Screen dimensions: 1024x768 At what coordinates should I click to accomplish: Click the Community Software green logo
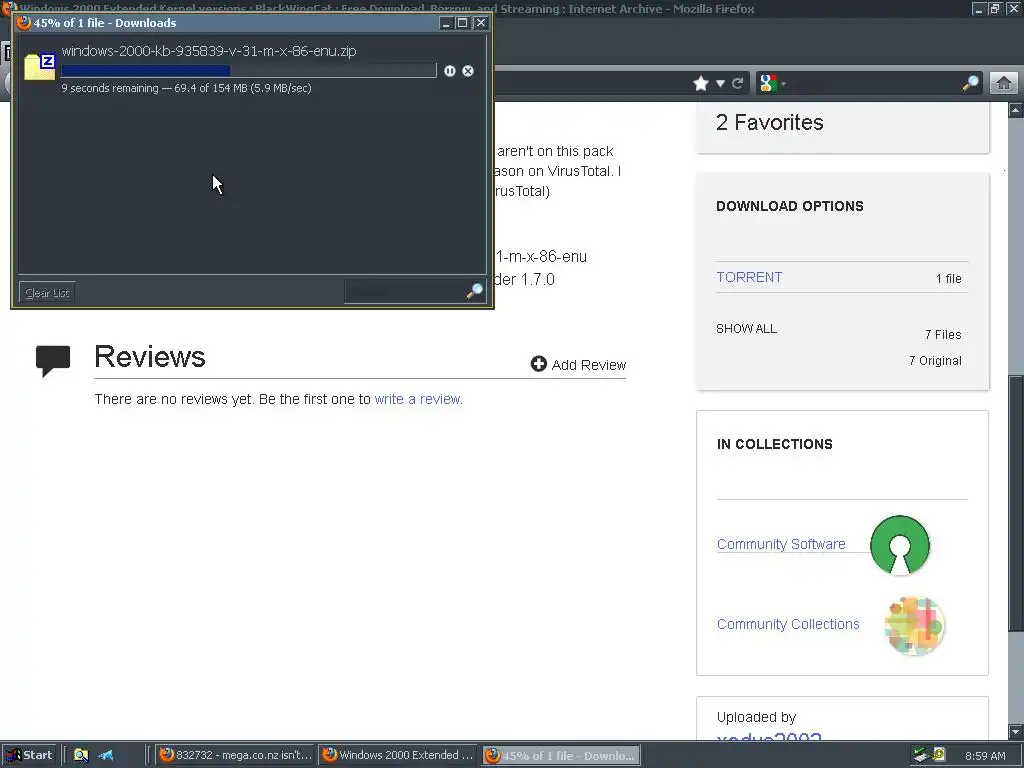tap(900, 545)
